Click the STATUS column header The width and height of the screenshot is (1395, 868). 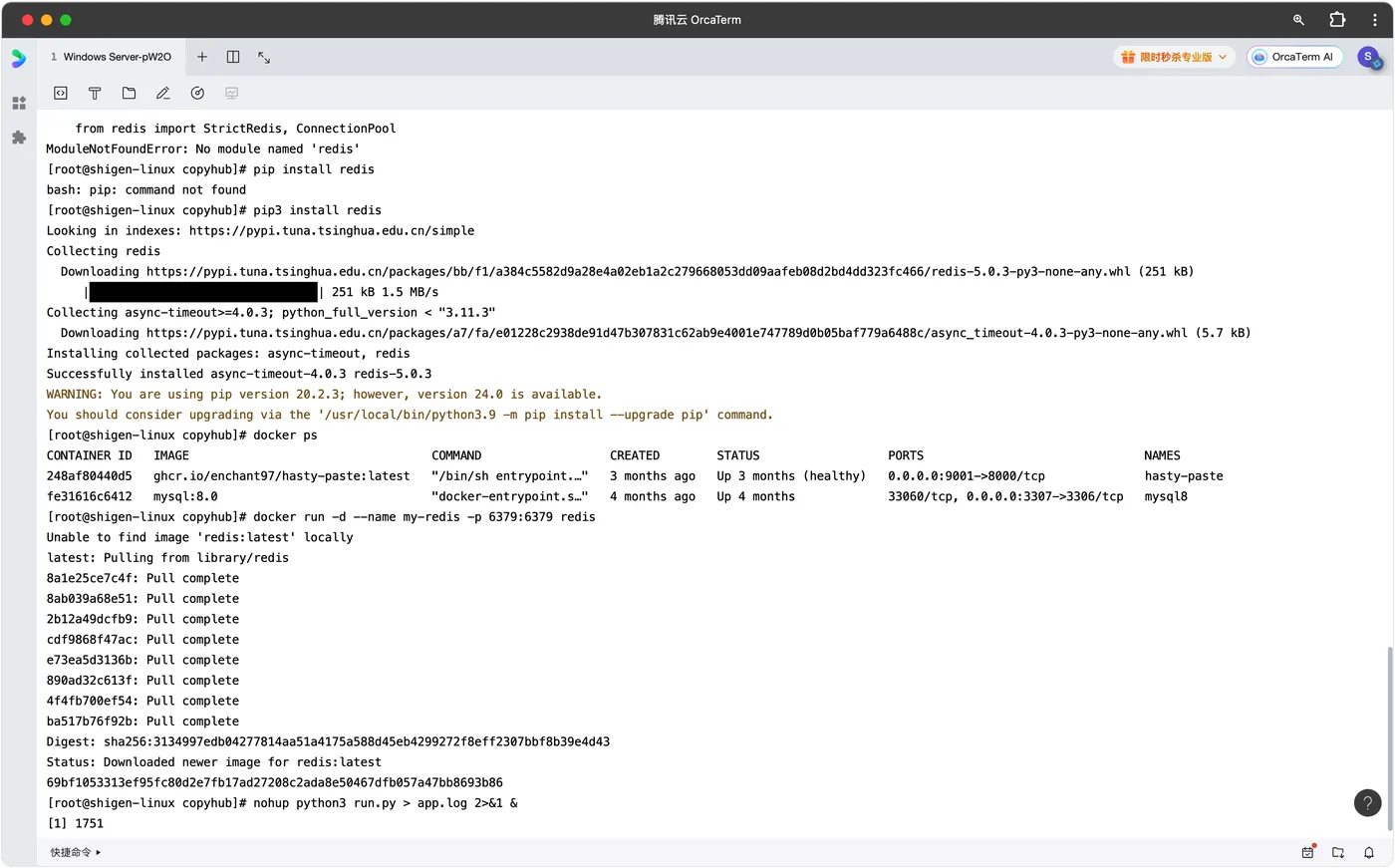pos(738,455)
